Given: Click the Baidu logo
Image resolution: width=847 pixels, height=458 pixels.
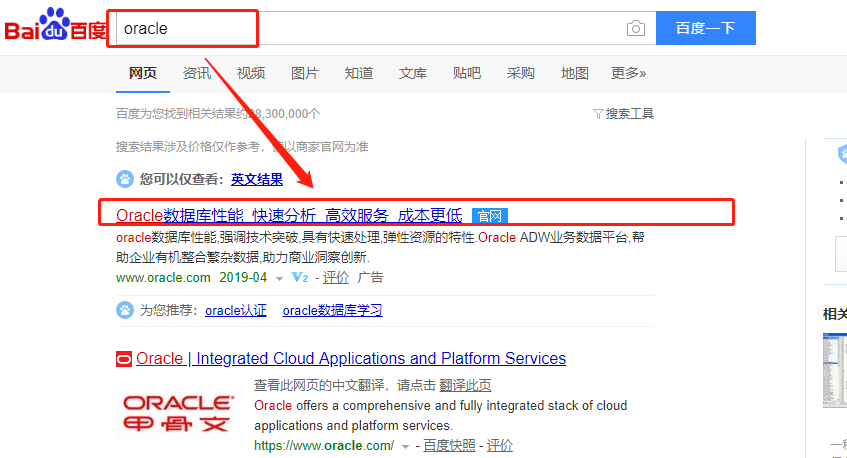Looking at the screenshot, I should (x=56, y=25).
